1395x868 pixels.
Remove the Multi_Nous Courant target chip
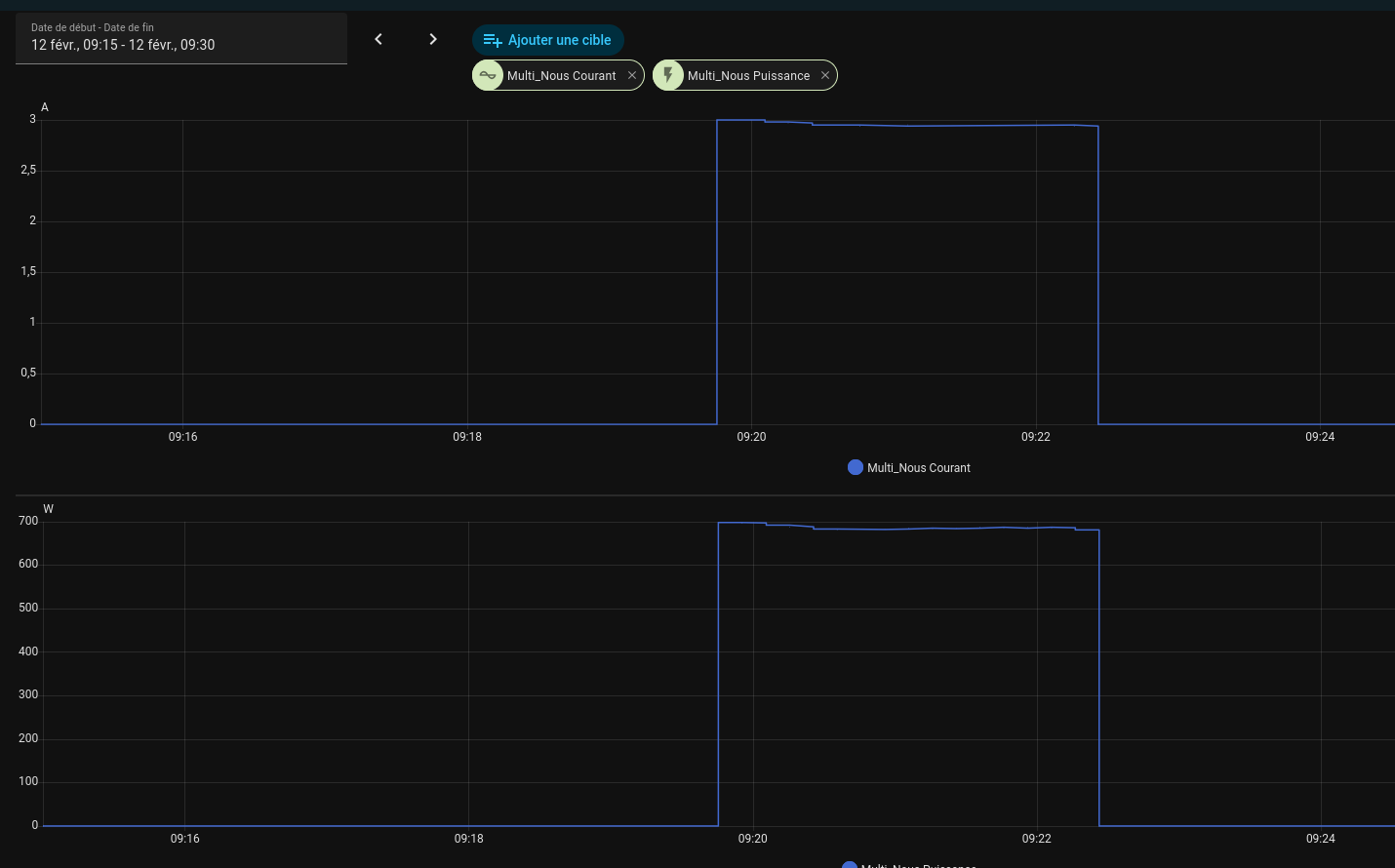click(x=632, y=75)
